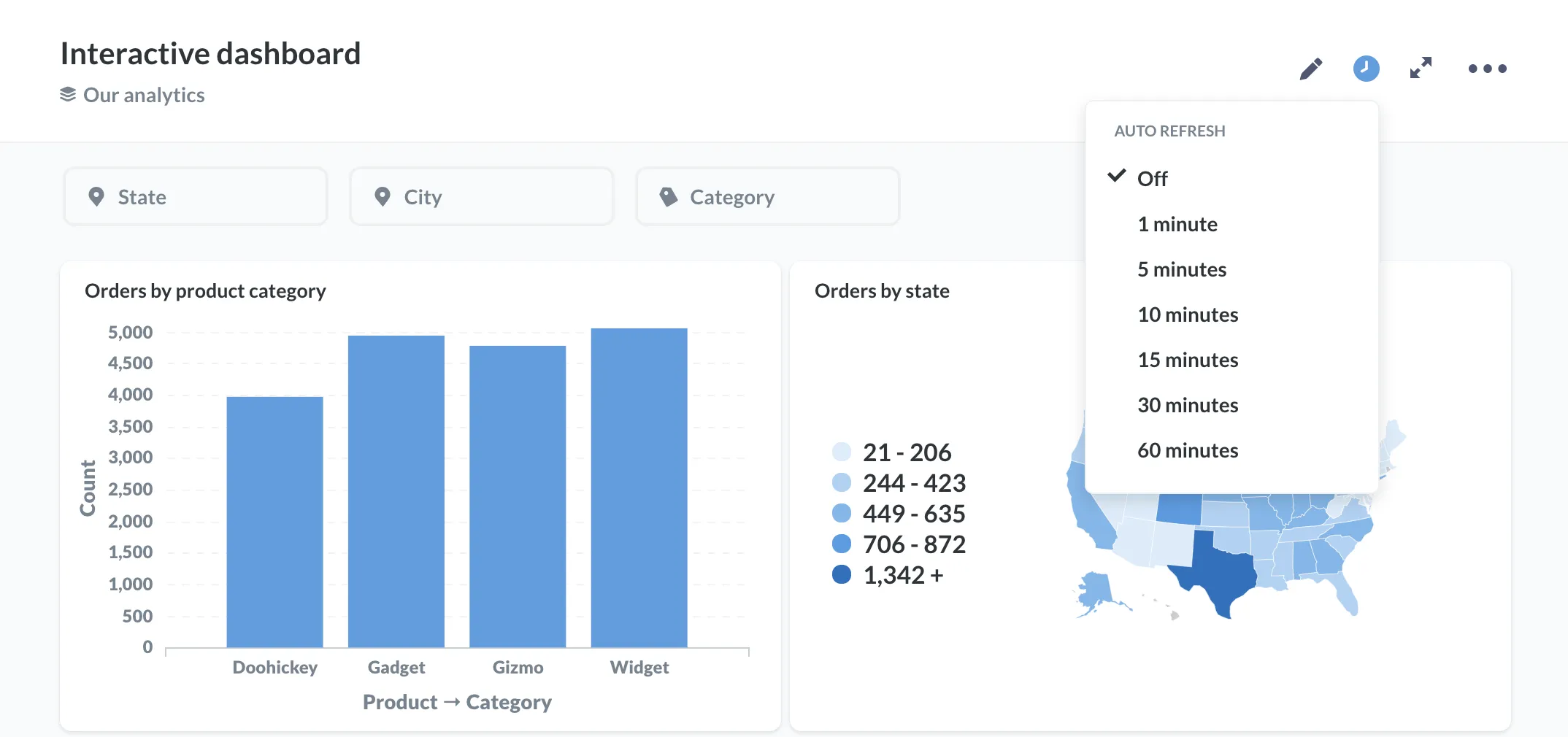Enter fullscreen with the arrows icon

tap(1421, 68)
